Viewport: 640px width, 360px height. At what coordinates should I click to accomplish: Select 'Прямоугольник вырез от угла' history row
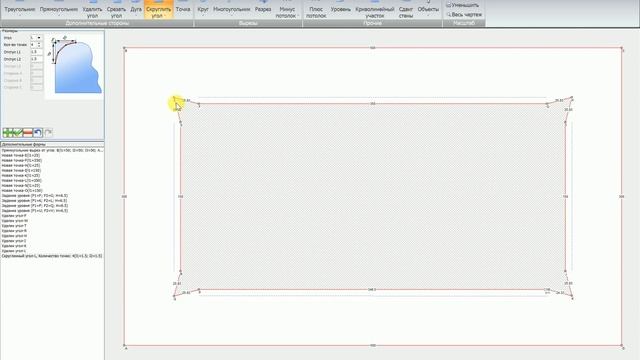click(52, 150)
